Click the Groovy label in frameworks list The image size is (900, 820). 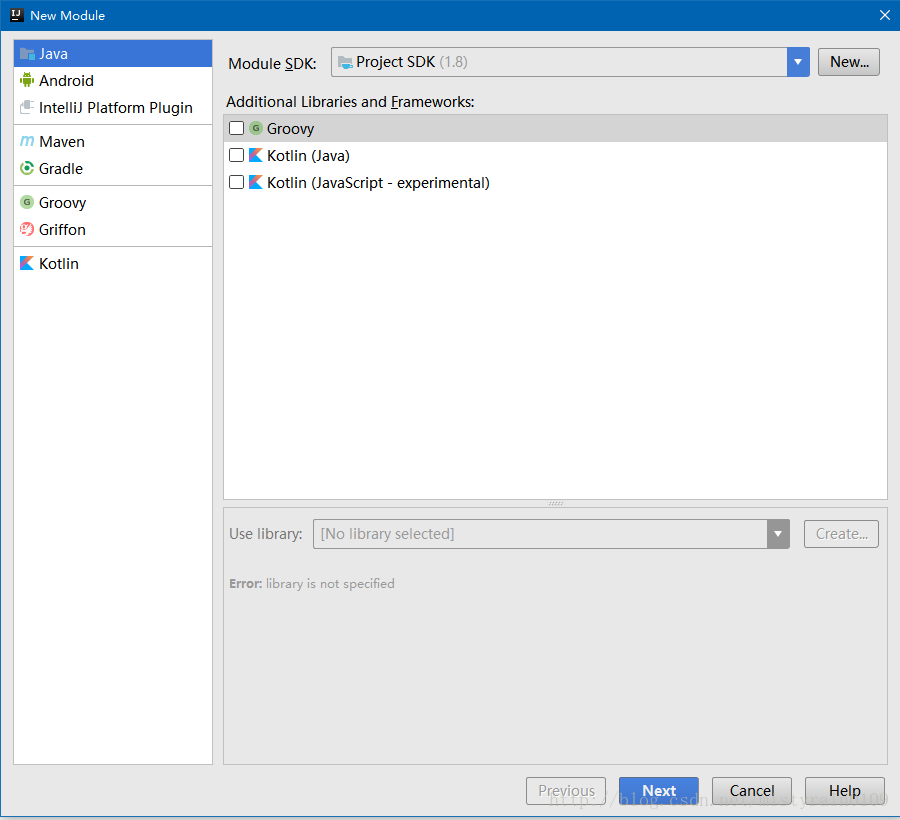point(290,129)
